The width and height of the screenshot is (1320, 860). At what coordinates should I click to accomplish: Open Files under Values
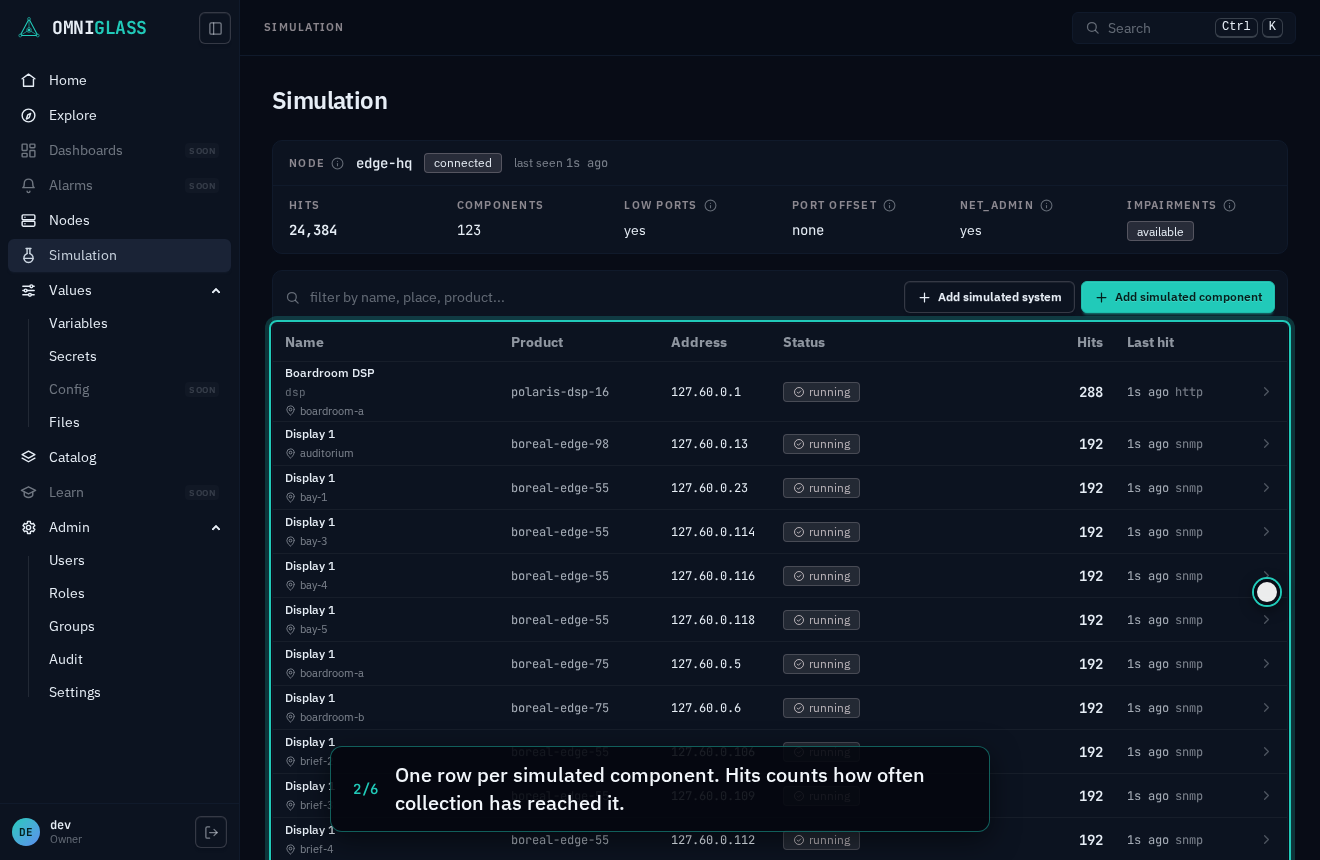tap(64, 422)
